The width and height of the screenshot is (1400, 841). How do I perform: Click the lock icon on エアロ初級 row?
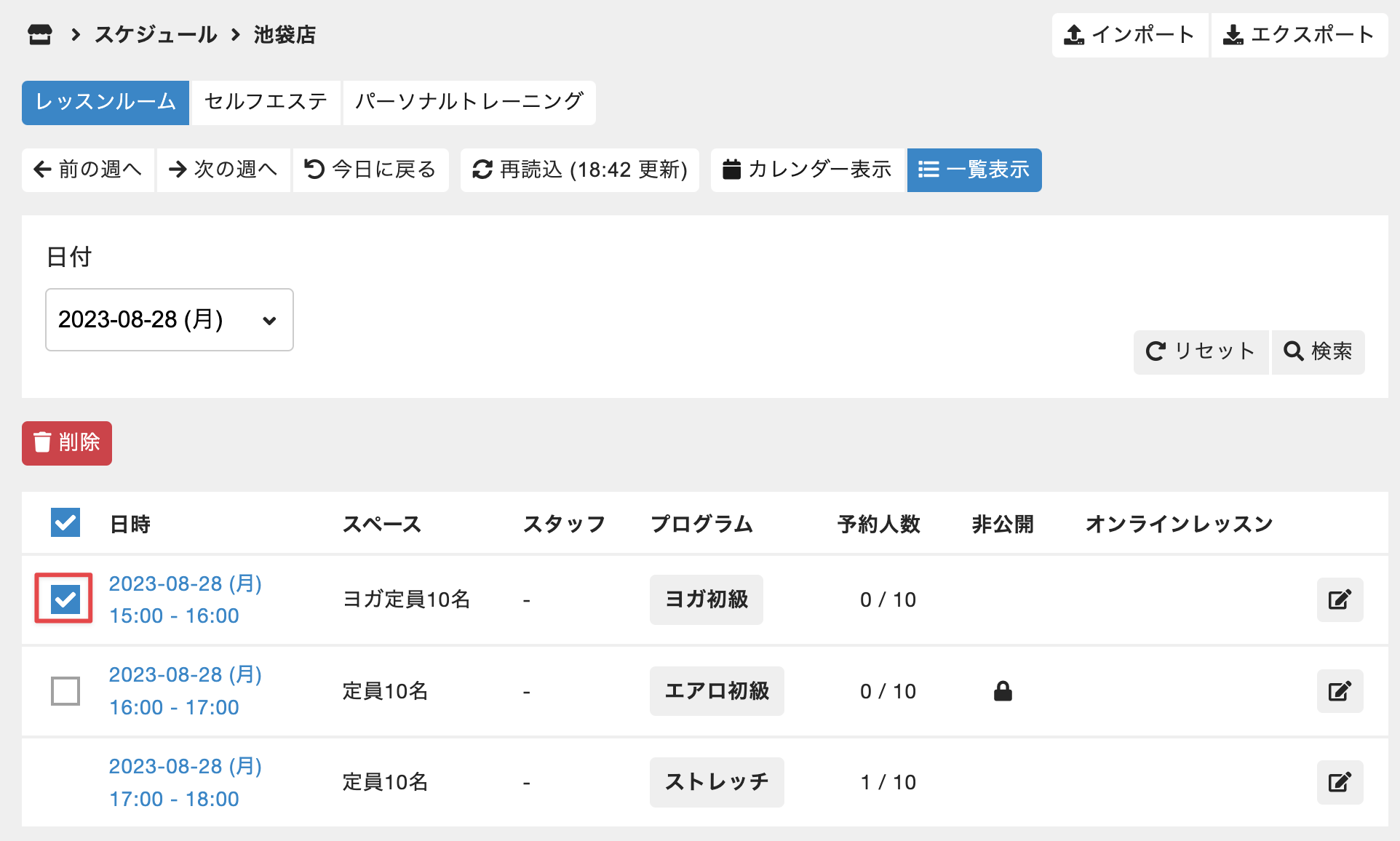pyautogui.click(x=1003, y=691)
